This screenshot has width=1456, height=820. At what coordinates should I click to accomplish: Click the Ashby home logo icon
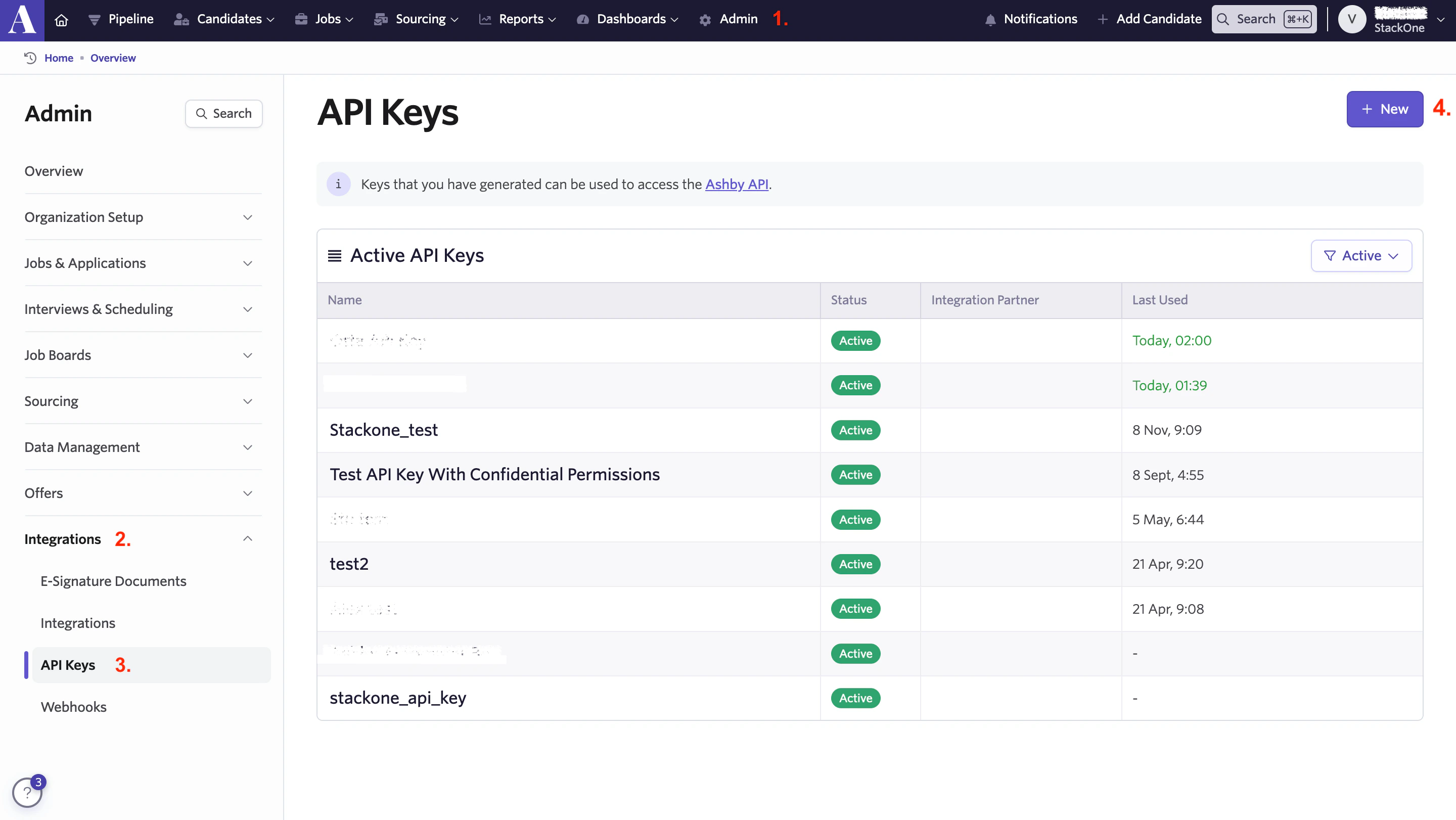pyautogui.click(x=22, y=20)
